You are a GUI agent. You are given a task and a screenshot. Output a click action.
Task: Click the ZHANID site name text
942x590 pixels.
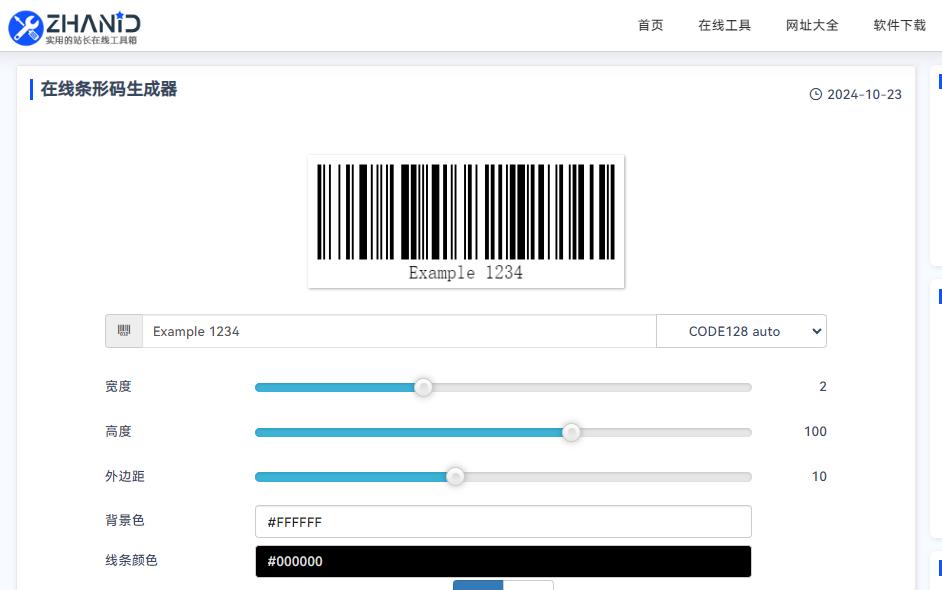93,23
